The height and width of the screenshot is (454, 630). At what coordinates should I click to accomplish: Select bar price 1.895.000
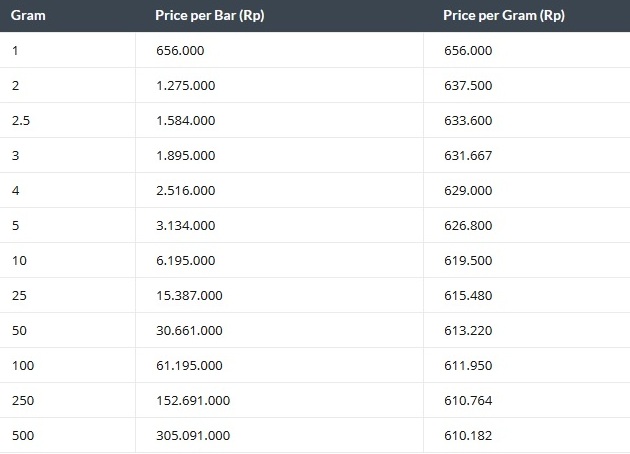(x=186, y=155)
